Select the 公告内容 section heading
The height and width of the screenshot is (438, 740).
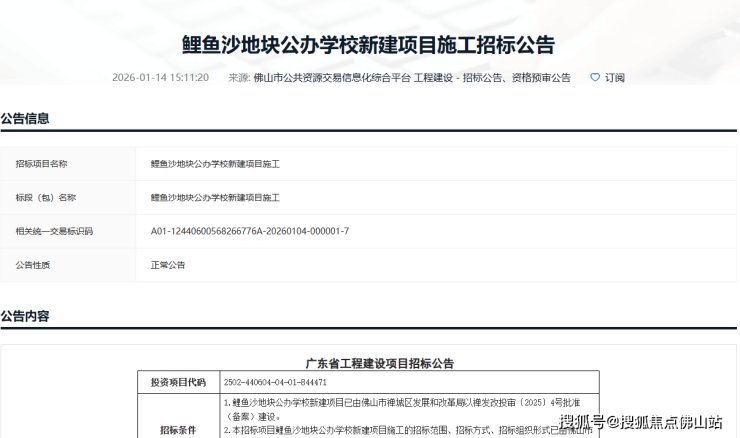(25, 316)
